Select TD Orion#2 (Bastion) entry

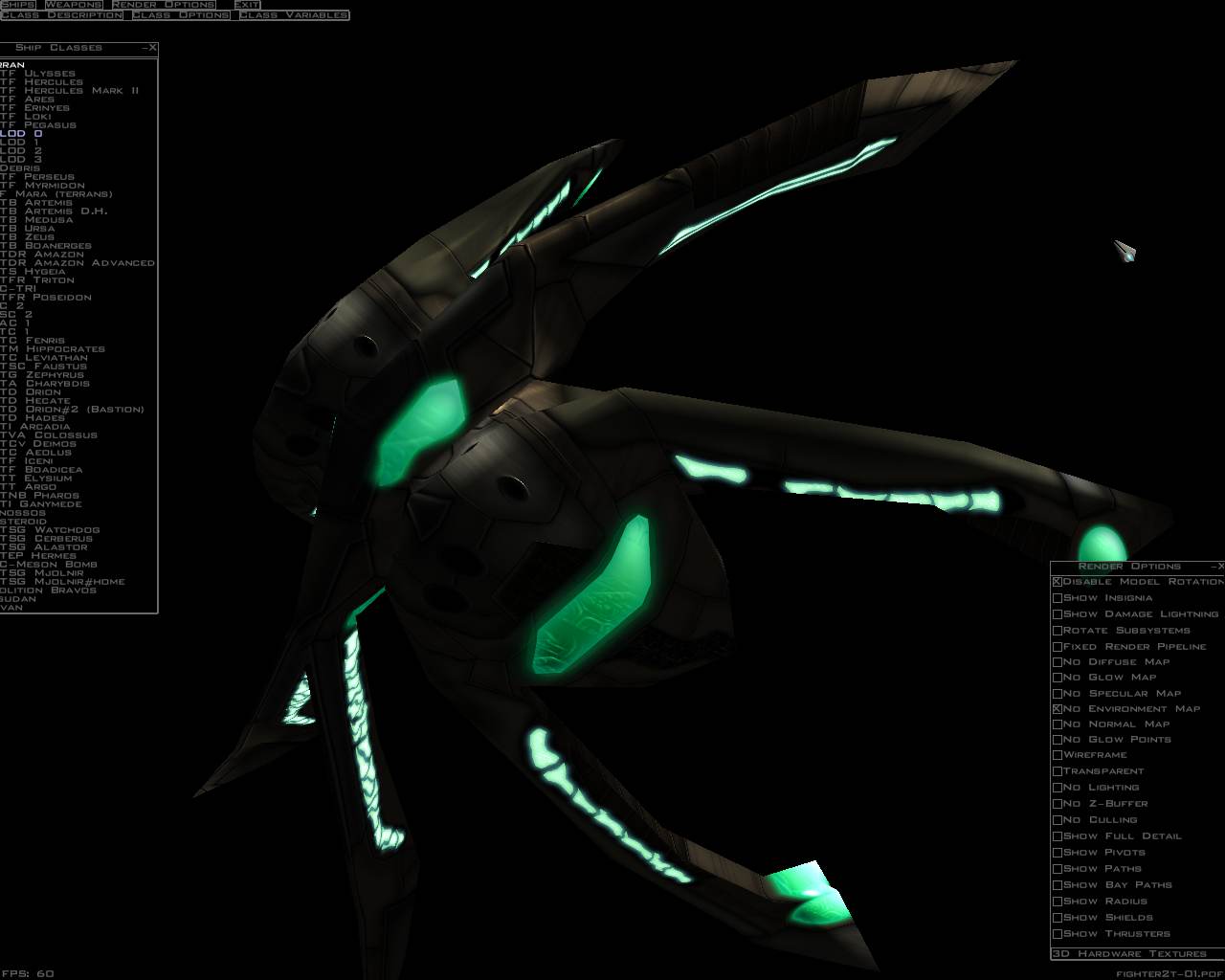coord(73,410)
